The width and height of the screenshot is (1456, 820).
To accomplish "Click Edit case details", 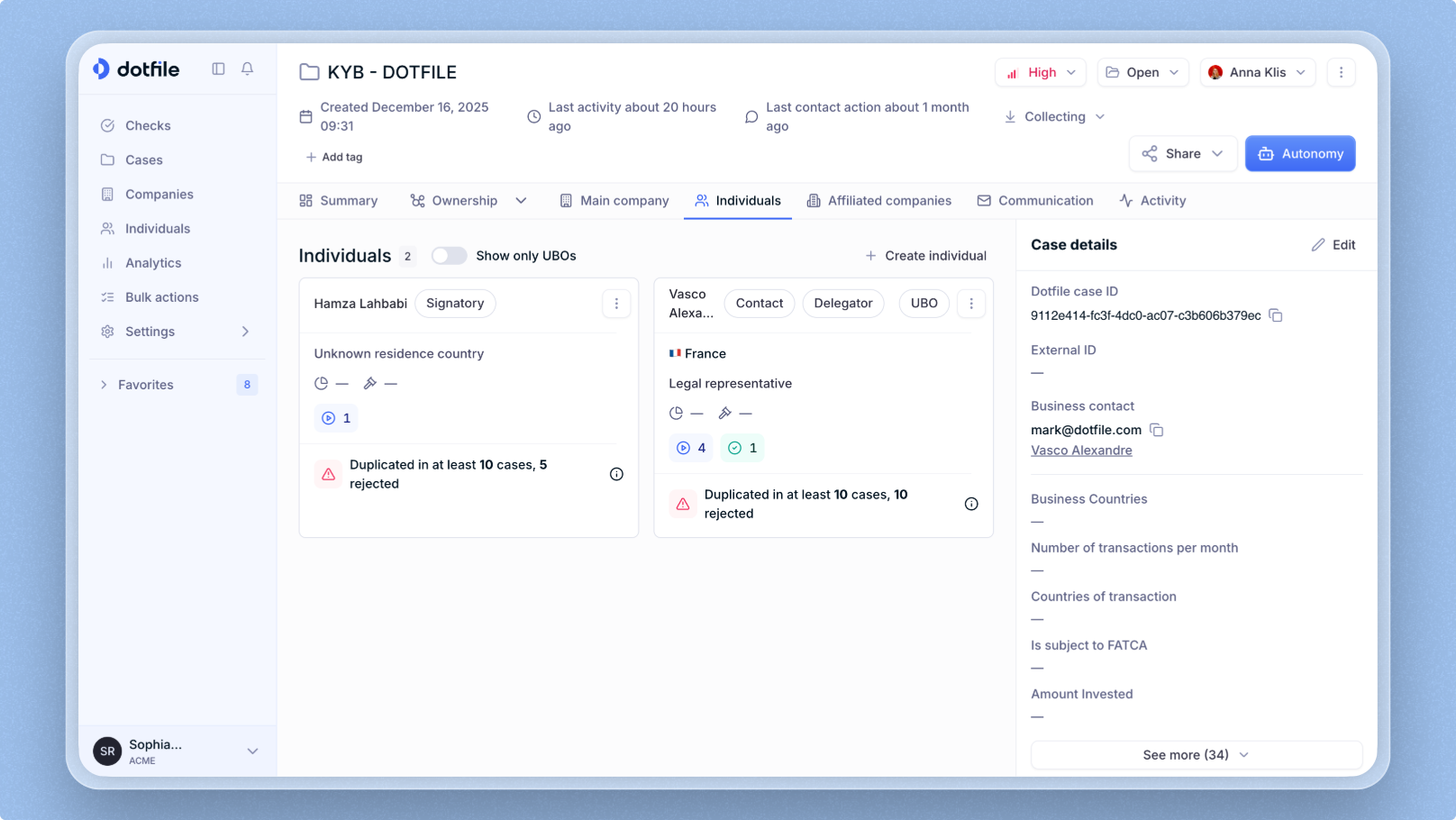I will coord(1333,245).
